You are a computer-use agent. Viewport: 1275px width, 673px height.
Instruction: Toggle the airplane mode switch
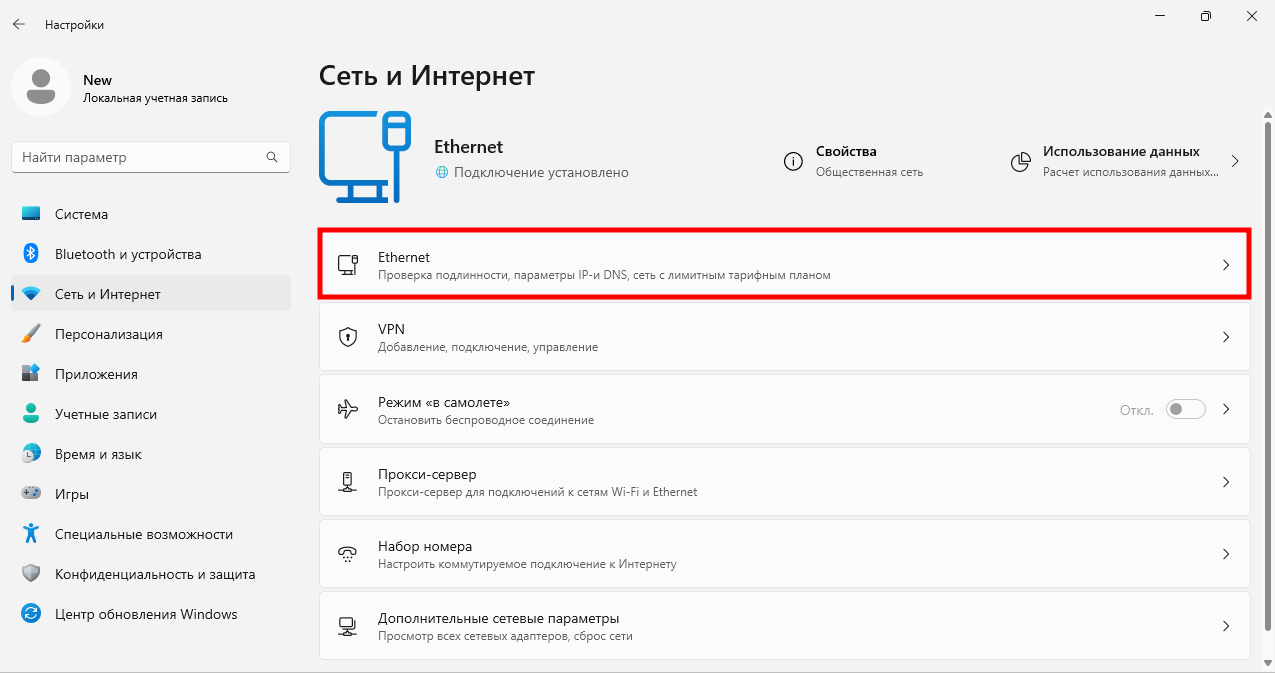pyautogui.click(x=1186, y=409)
